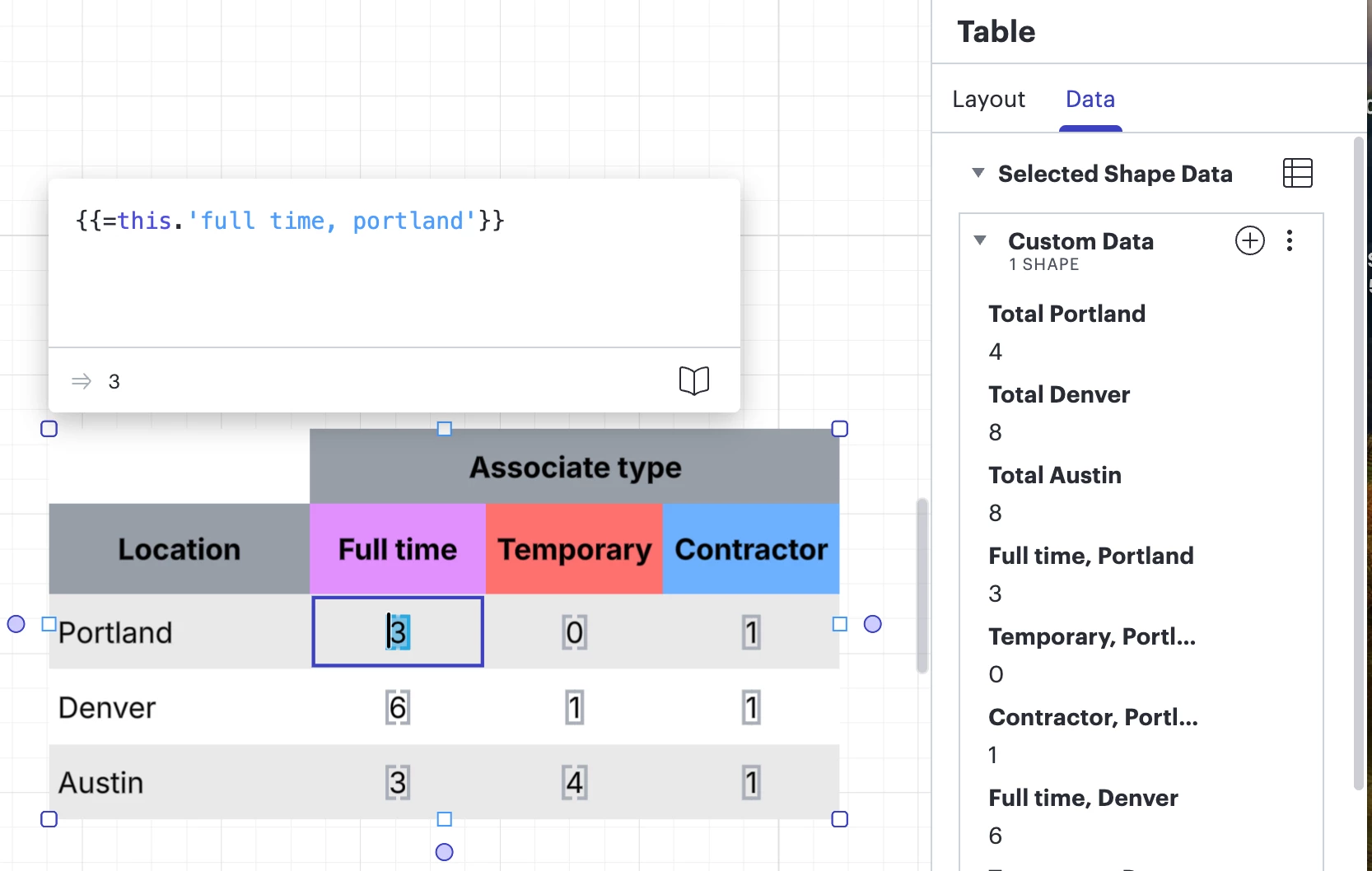The image size is (1372, 871).
Task: Add new custom data with plus icon
Action: tap(1249, 240)
